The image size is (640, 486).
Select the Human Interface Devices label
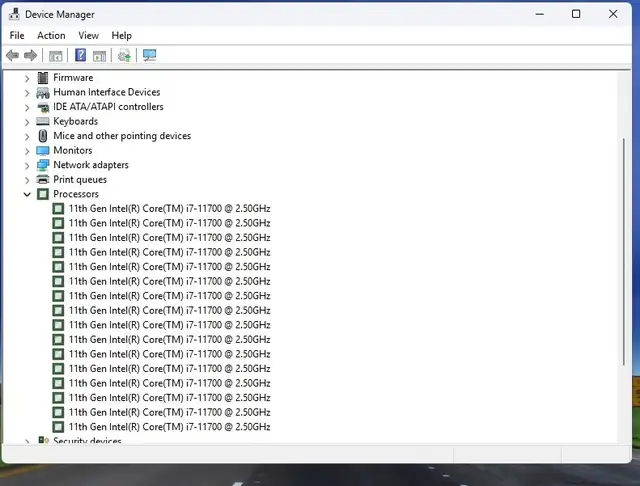[107, 92]
